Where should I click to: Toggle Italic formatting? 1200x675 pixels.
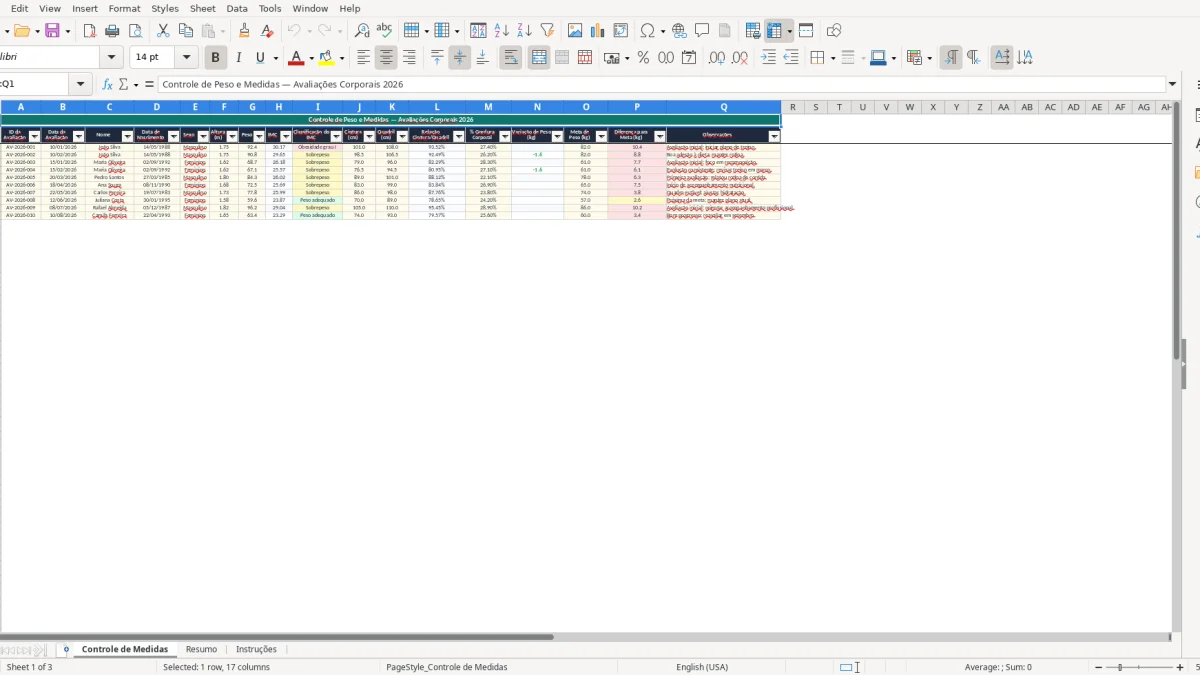(x=238, y=58)
